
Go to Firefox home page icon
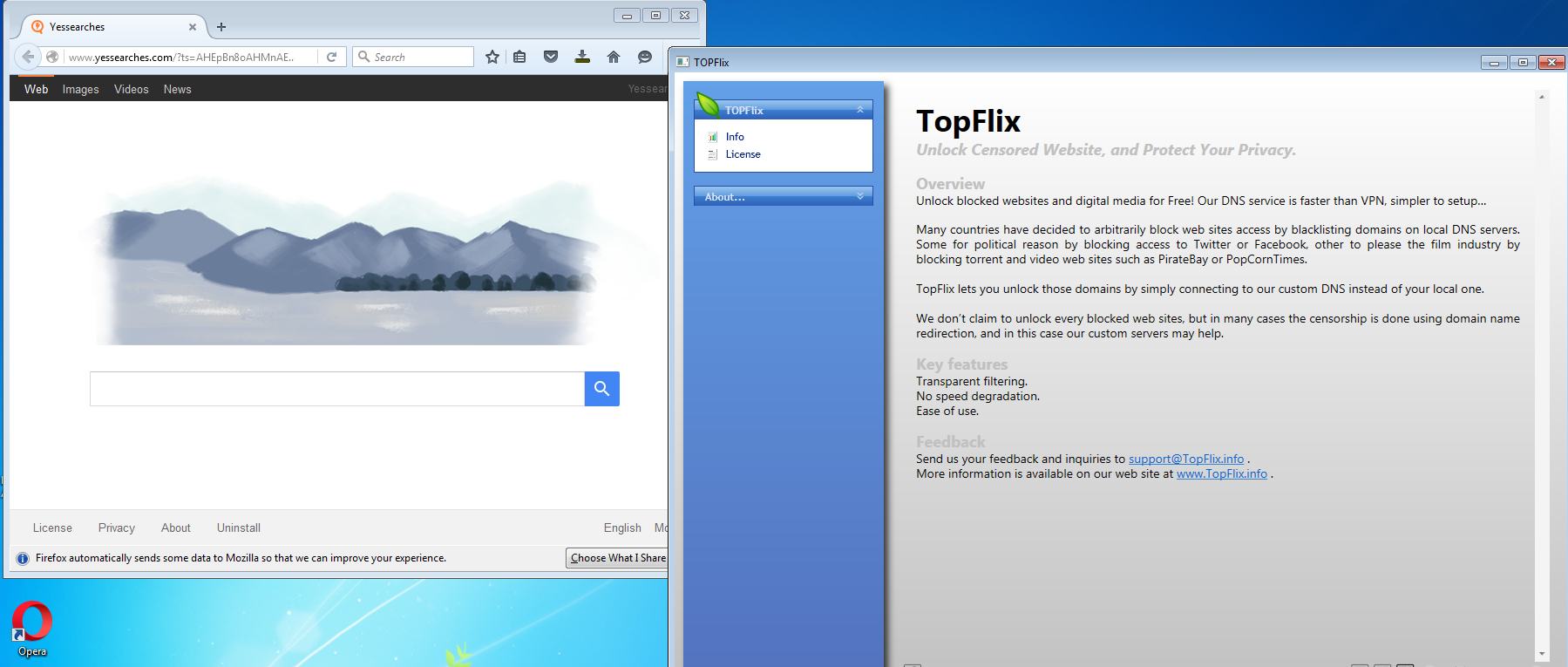coord(614,57)
